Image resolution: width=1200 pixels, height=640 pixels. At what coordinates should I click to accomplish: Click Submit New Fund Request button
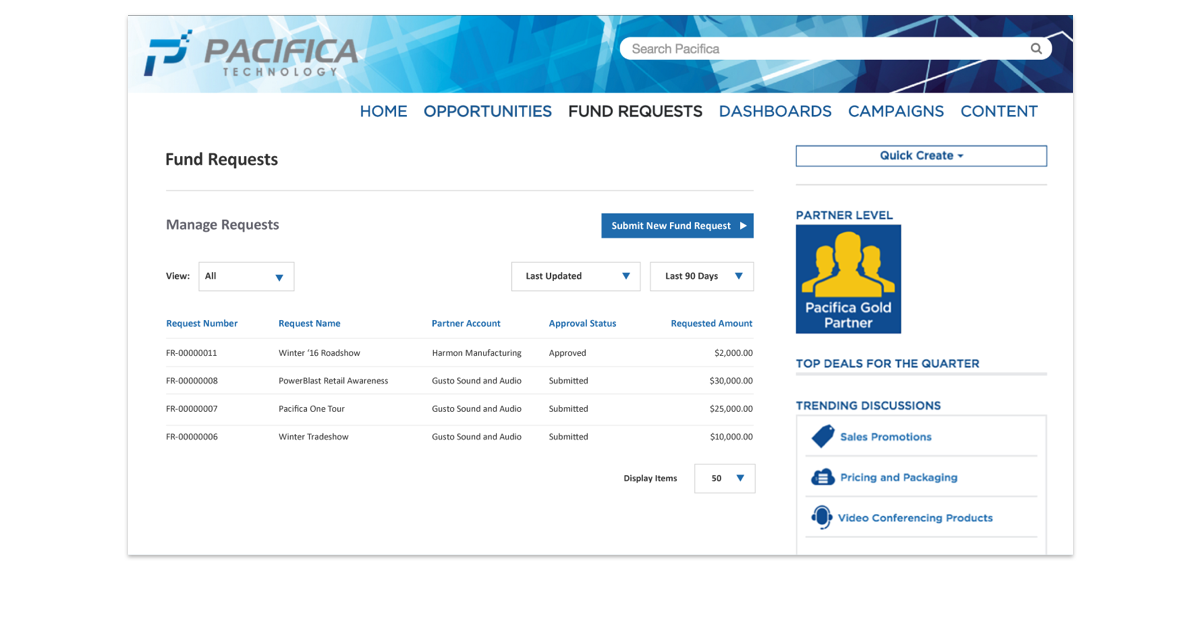pyautogui.click(x=677, y=225)
